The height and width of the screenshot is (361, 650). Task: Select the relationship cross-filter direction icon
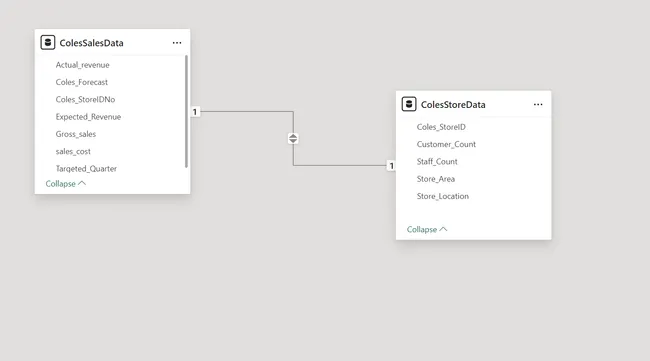[x=293, y=138]
